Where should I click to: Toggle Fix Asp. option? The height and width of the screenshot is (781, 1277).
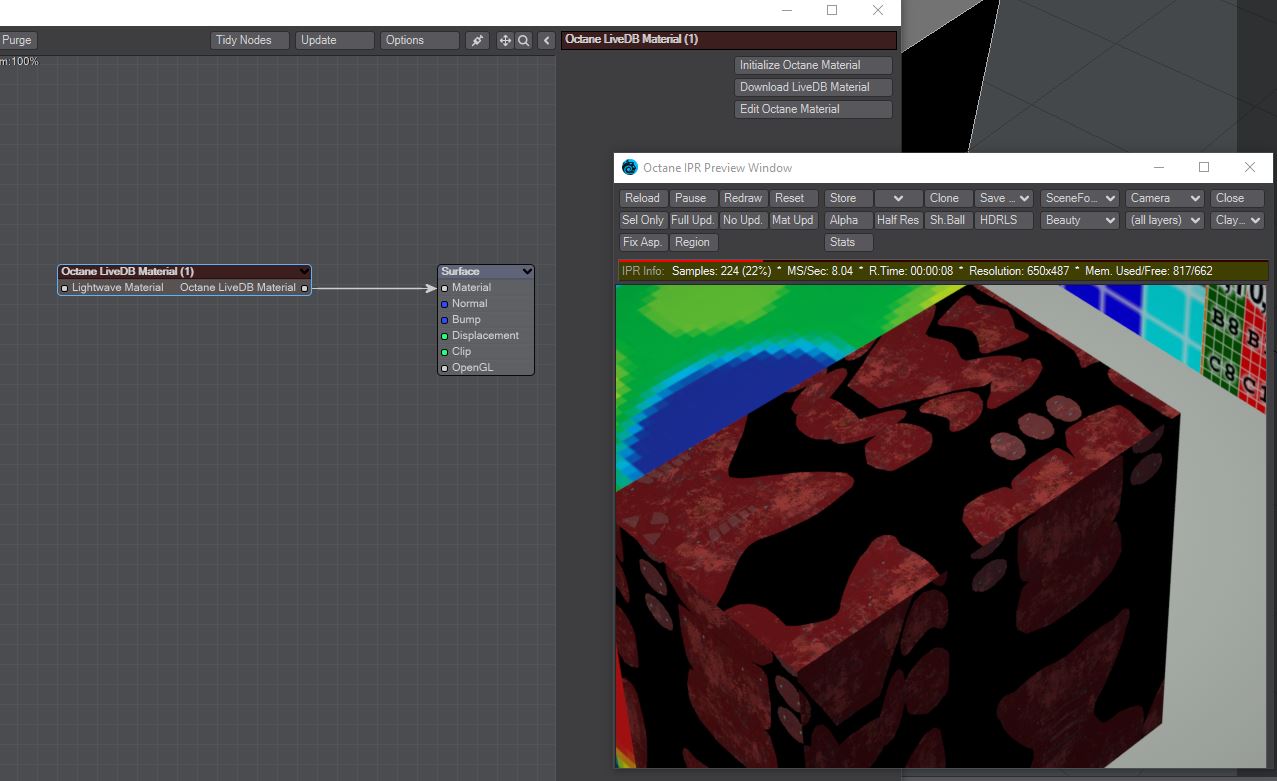pyautogui.click(x=642, y=242)
